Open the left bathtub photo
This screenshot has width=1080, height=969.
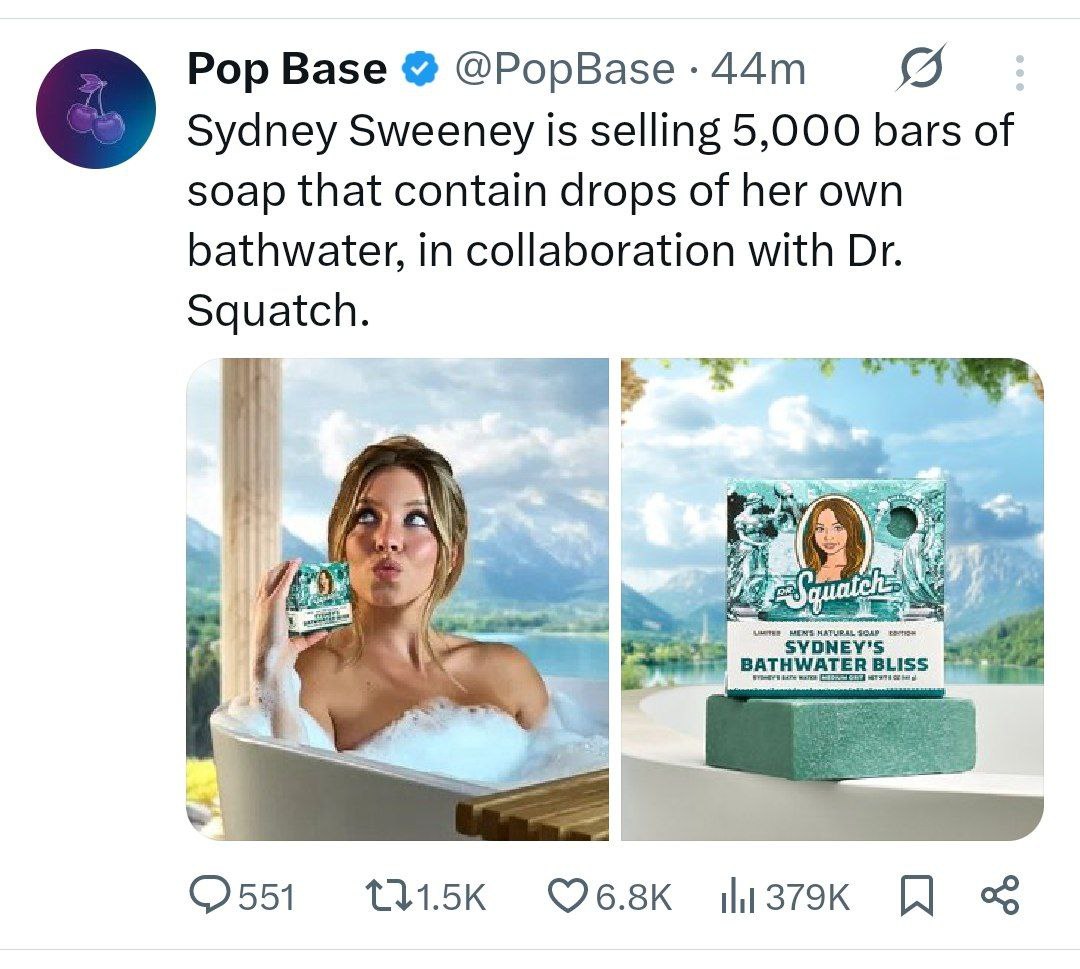[398, 598]
